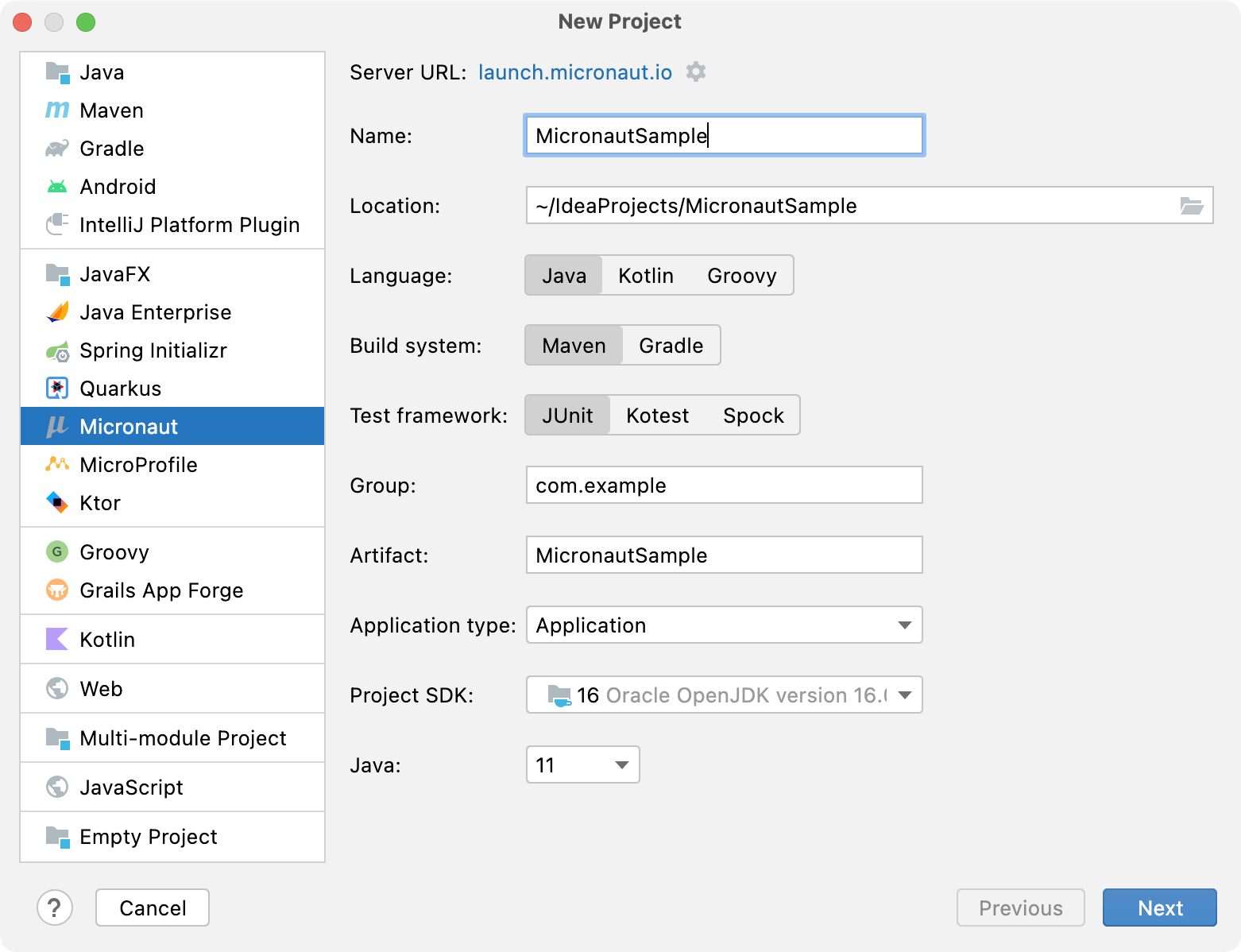Click the Java project type icon
1241x952 pixels.
point(57,72)
